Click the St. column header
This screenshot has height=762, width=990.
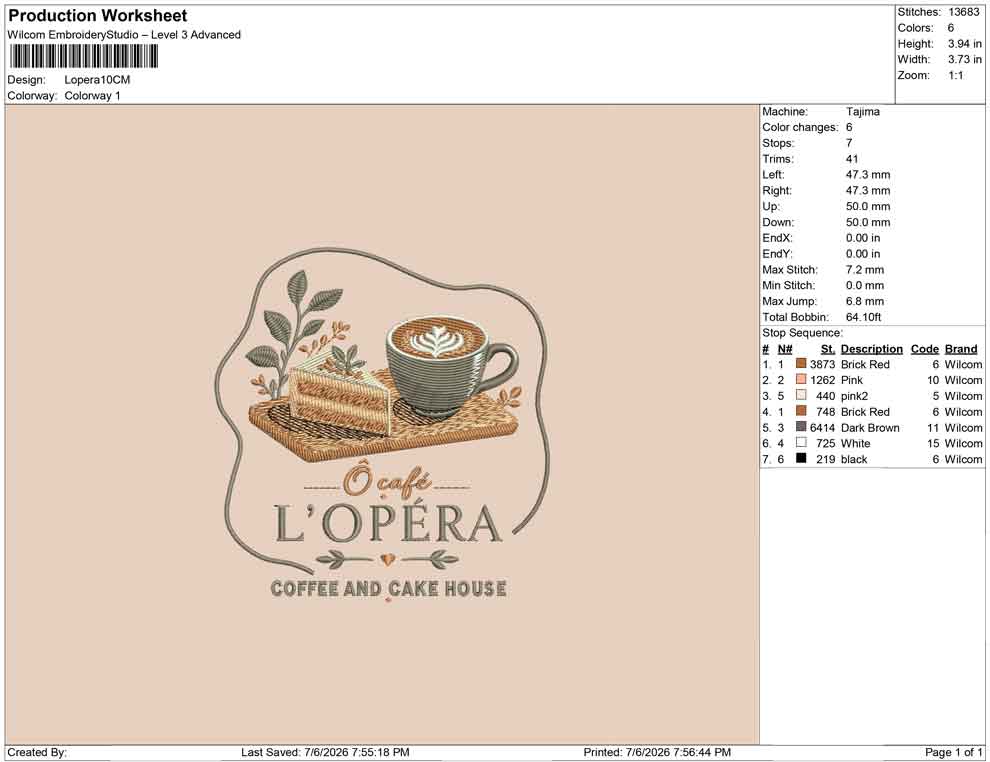[828, 349]
